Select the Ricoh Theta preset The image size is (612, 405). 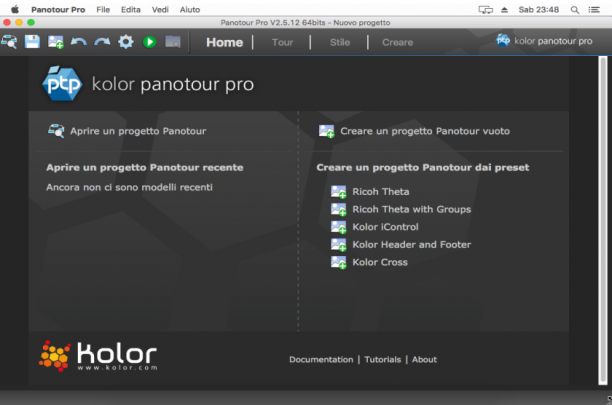(381, 192)
